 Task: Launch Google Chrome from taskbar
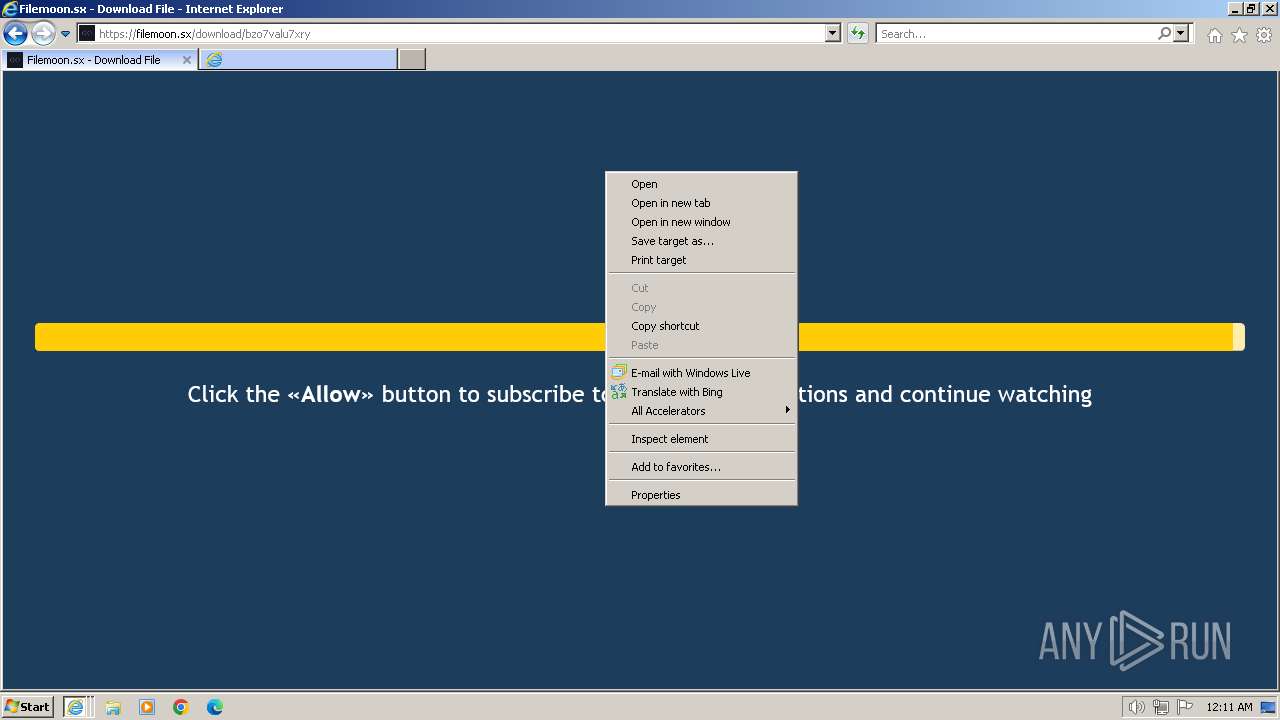point(181,707)
